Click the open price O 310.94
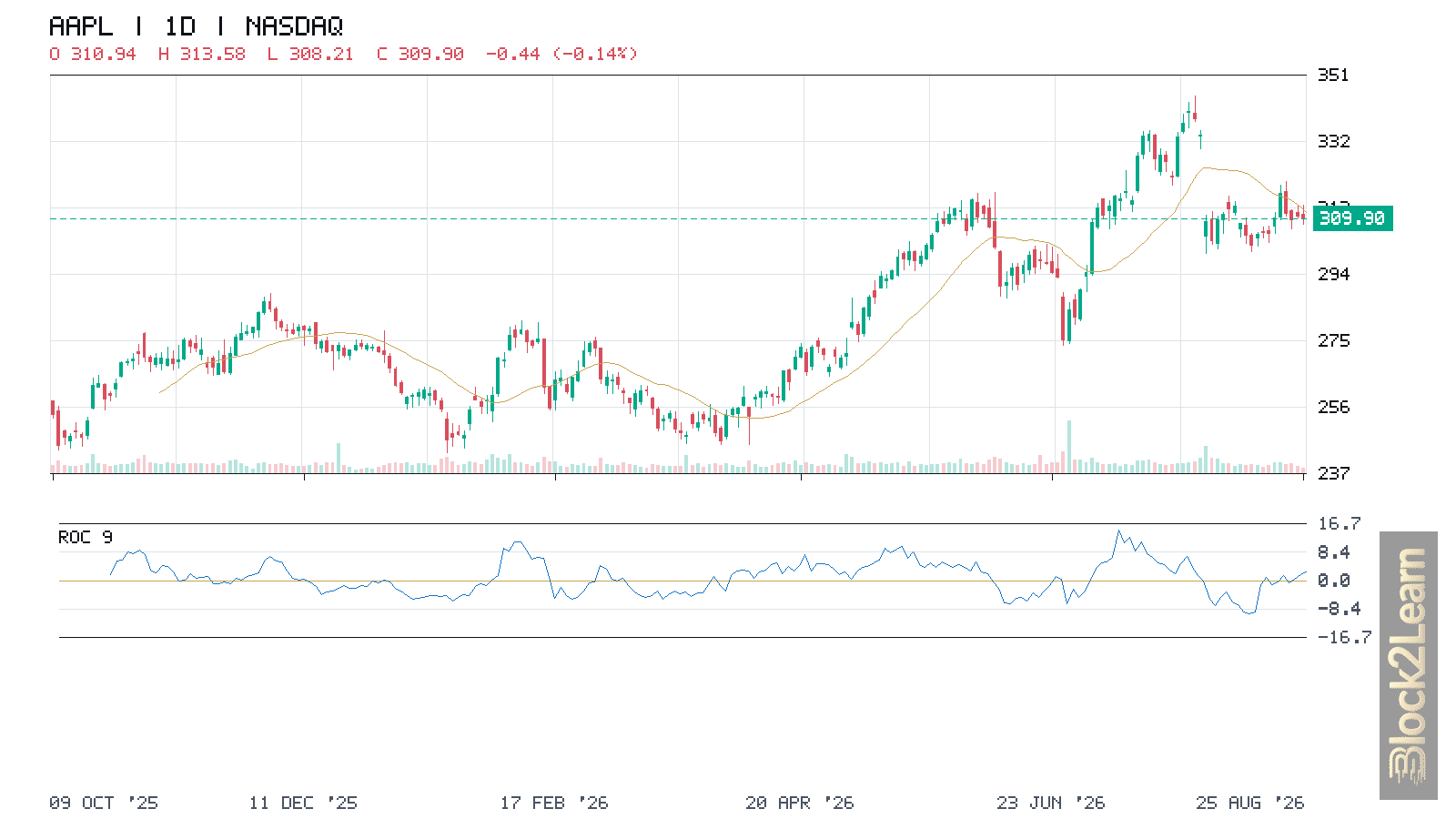This screenshot has width=1456, height=819. tap(93, 54)
